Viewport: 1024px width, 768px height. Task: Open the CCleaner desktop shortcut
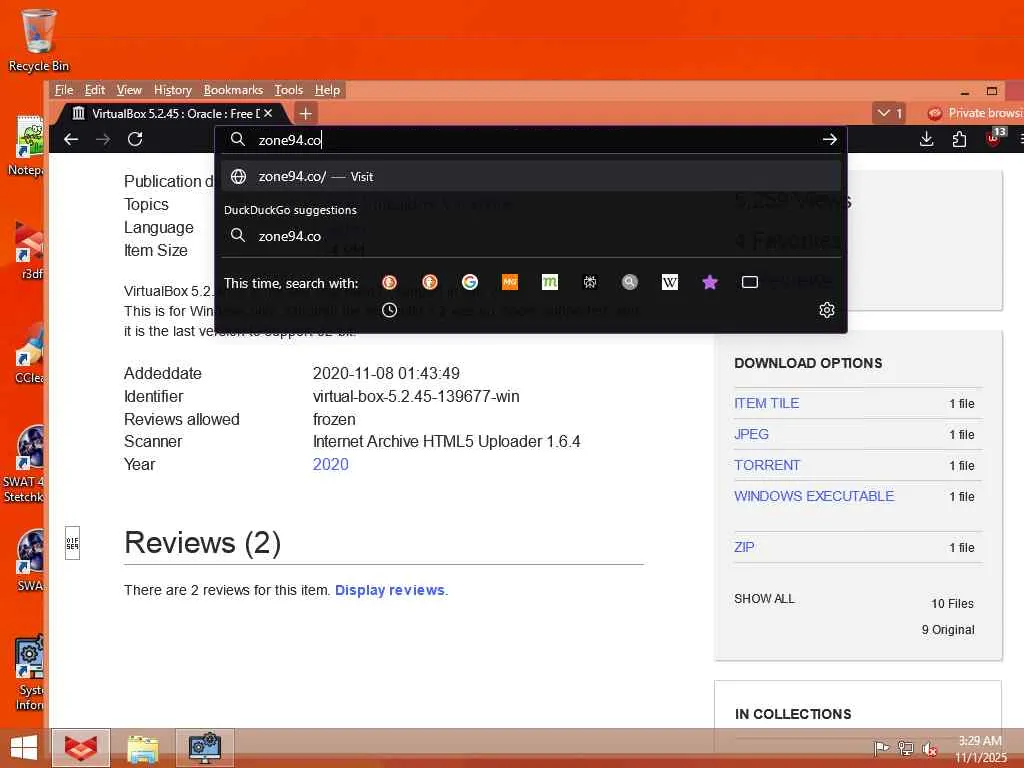(x=30, y=353)
